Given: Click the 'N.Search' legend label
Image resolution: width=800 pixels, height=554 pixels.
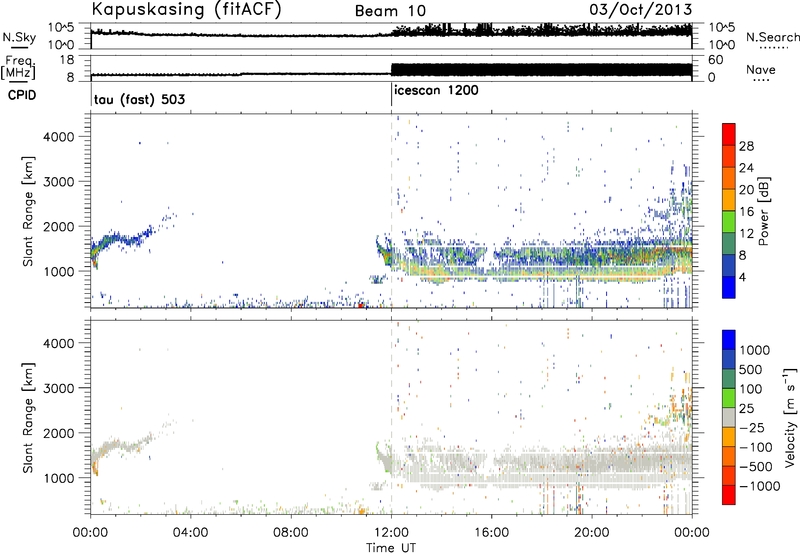Looking at the screenshot, I should (772, 37).
